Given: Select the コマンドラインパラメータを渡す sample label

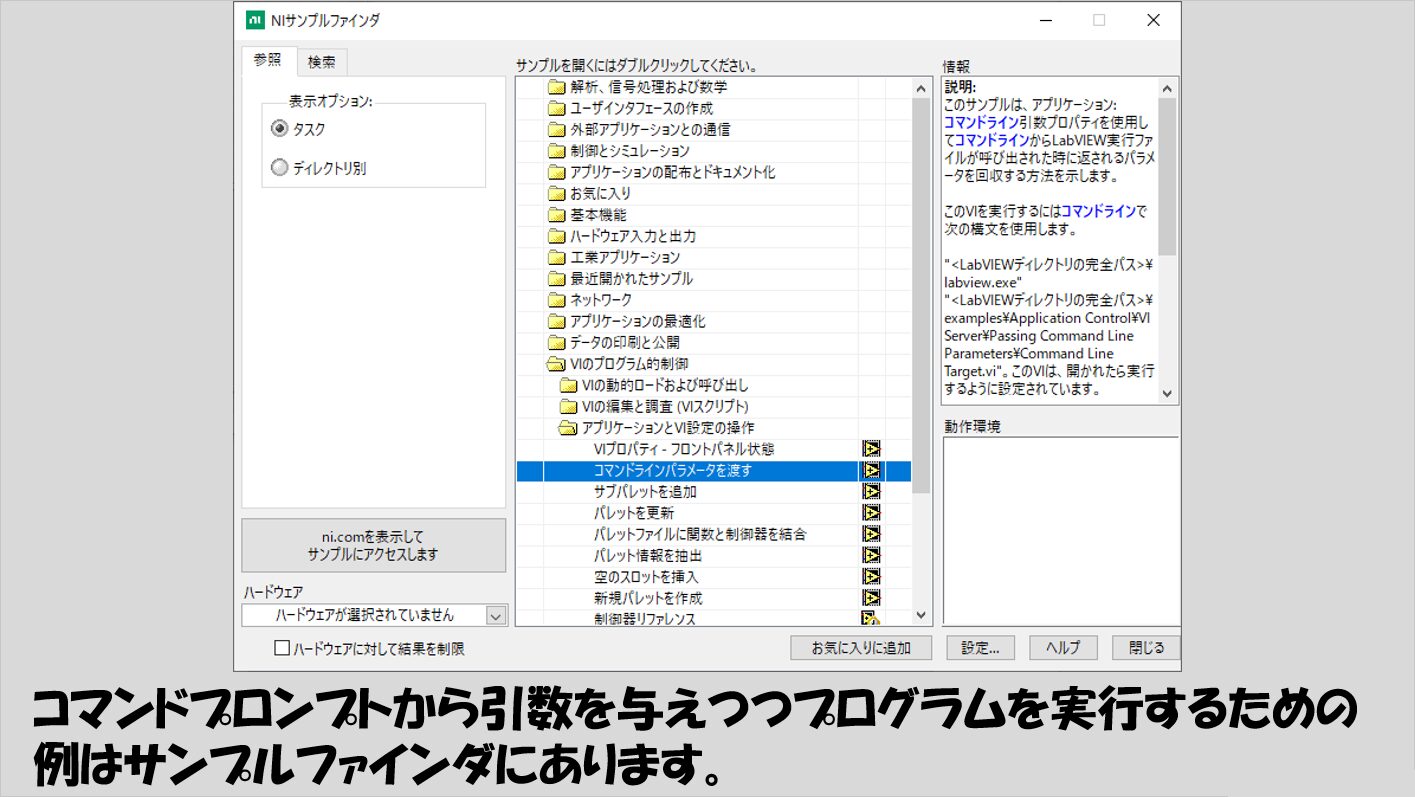Looking at the screenshot, I should click(673, 470).
